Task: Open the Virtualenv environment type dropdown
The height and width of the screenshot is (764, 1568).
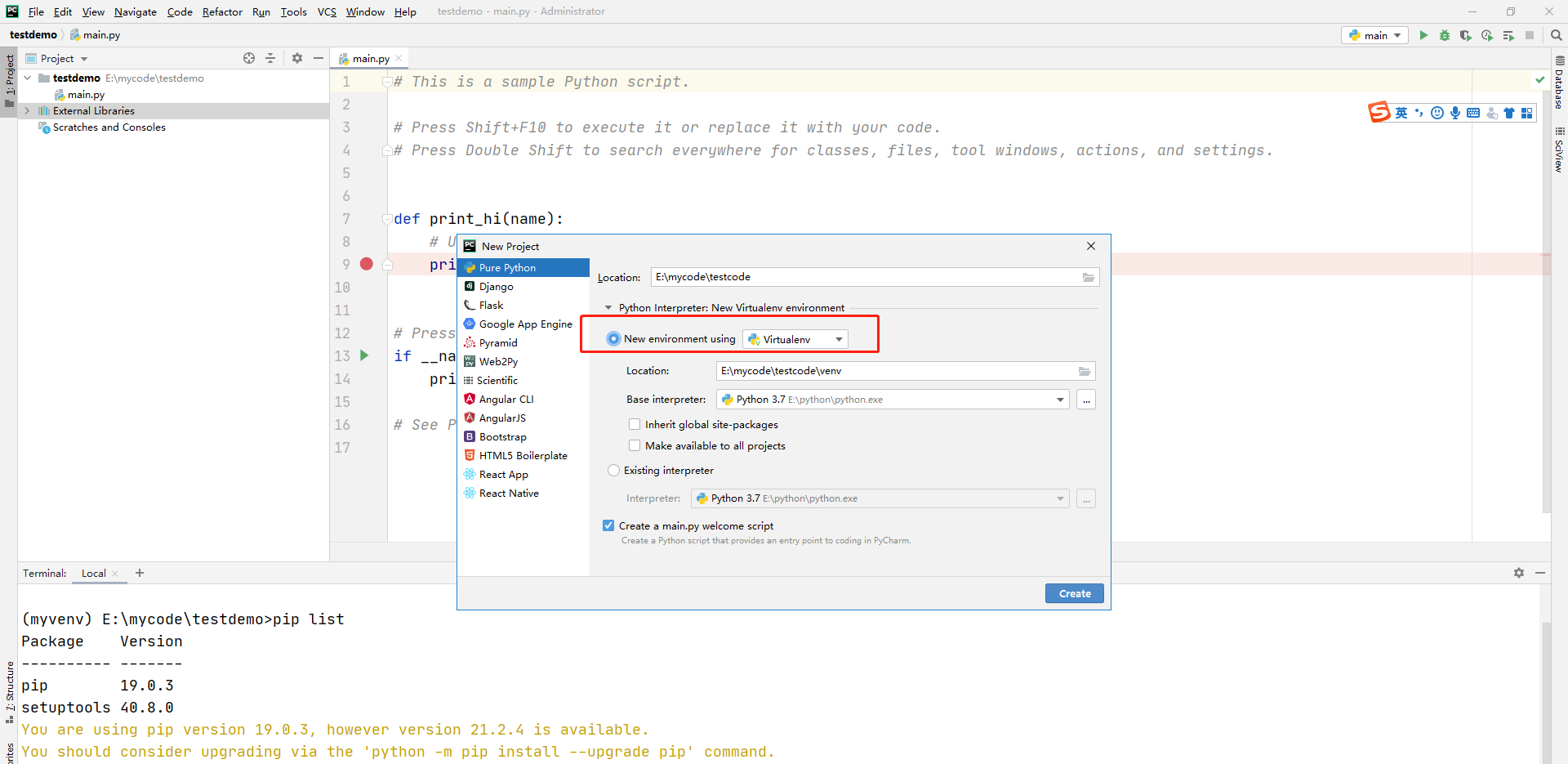Action: point(795,339)
